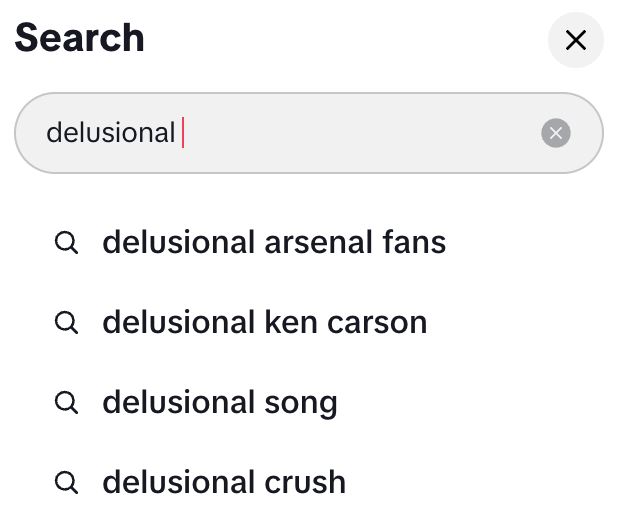The width and height of the screenshot is (618, 522).
Task: Click magnifier icon beside delusional song
Action: 66,403
